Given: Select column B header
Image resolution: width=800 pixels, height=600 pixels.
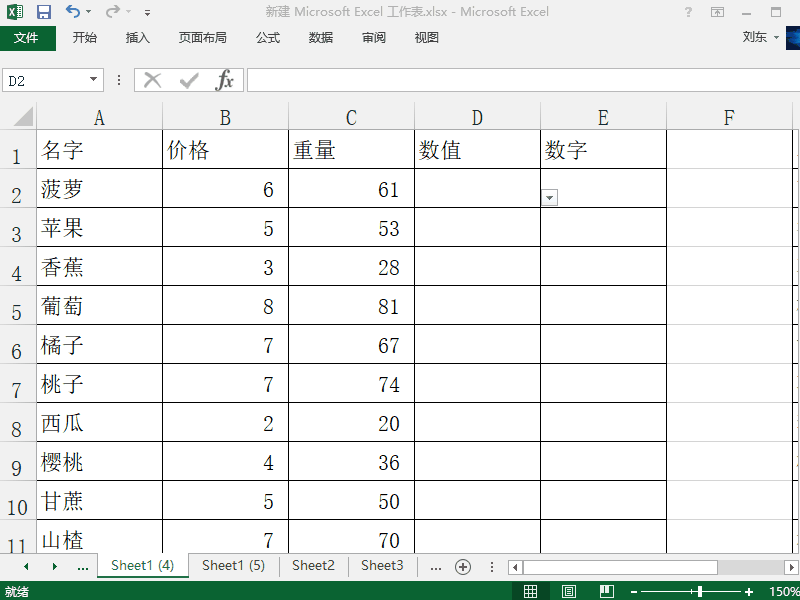Looking at the screenshot, I should [226, 117].
